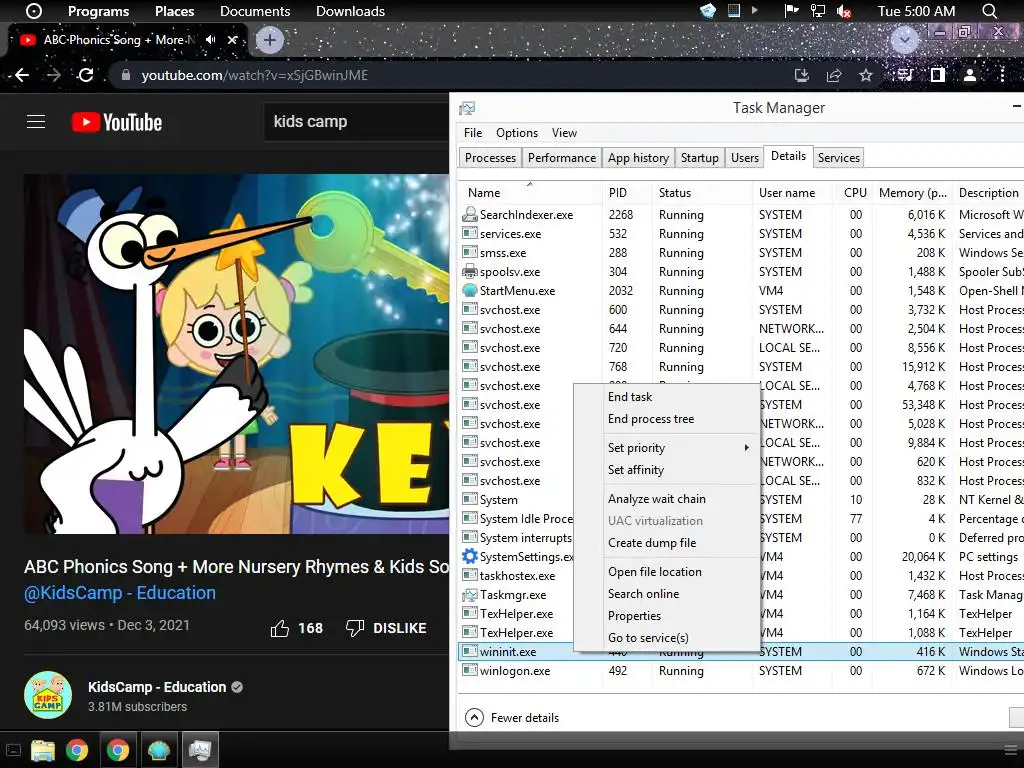1024x768 pixels.
Task: Open the KidsCamp - Education channel name
Action: point(157,687)
